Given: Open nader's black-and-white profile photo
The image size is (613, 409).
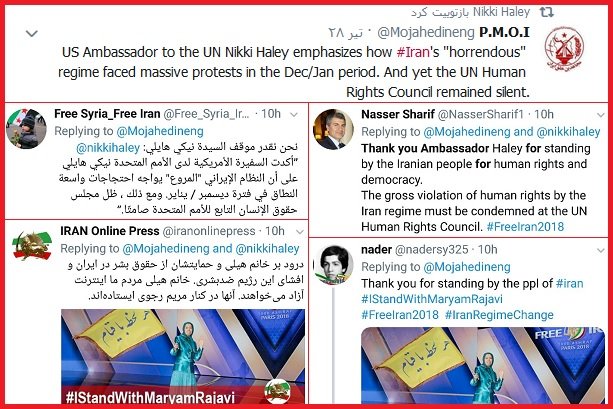Looking at the screenshot, I should point(333,264).
